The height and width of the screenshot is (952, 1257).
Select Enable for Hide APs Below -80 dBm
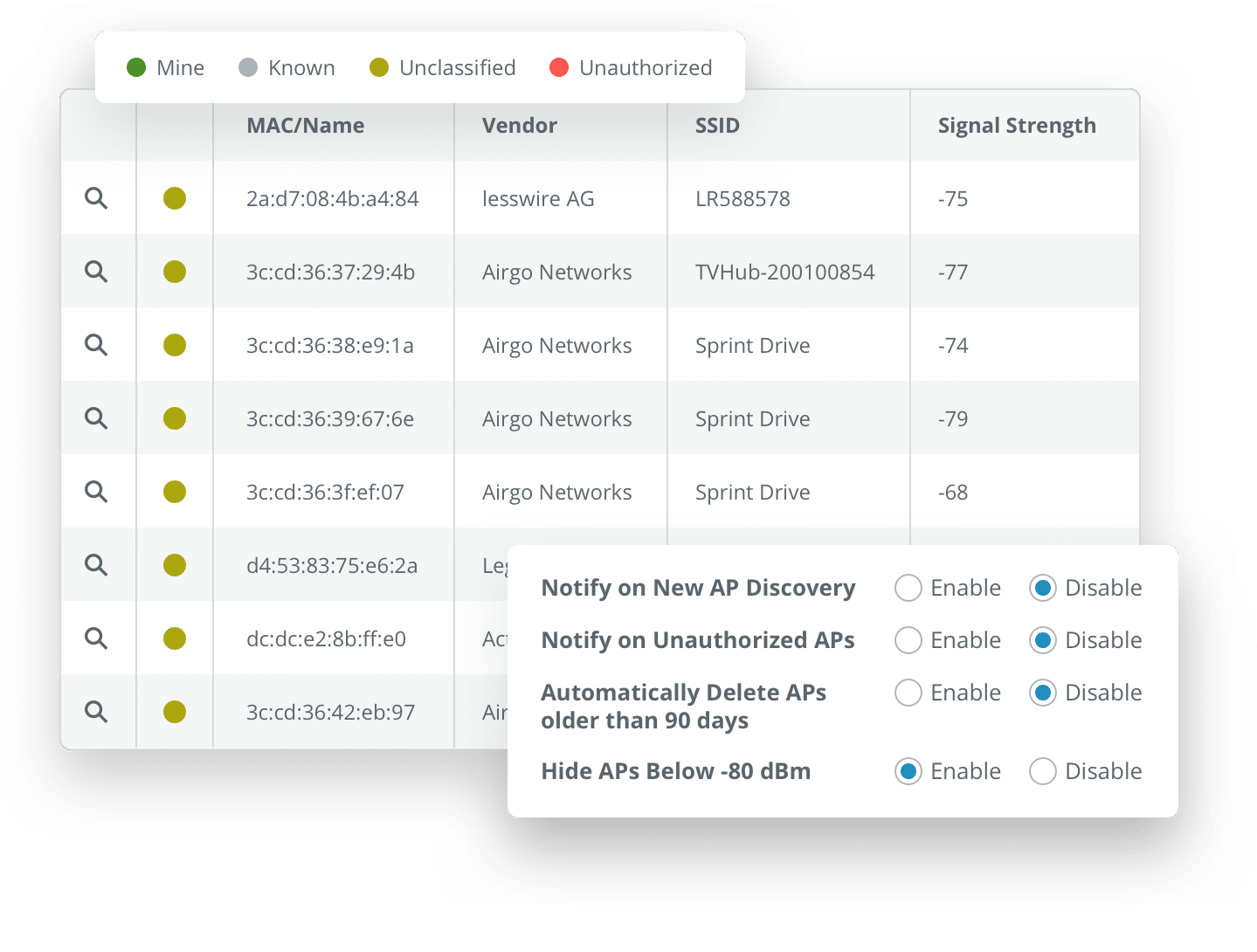tap(908, 771)
